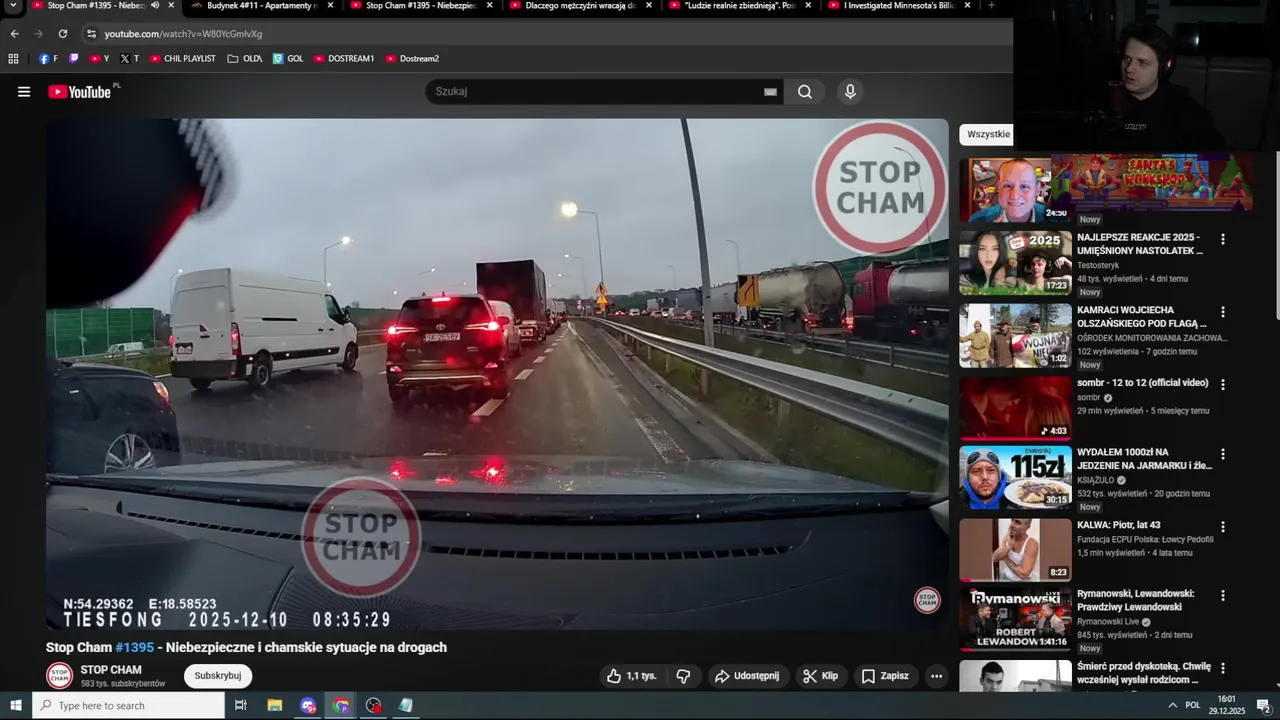Open the WYDAŁEM 1000zł NA JEDZENIE thumbnail
The image size is (1280, 720).
[1015, 478]
